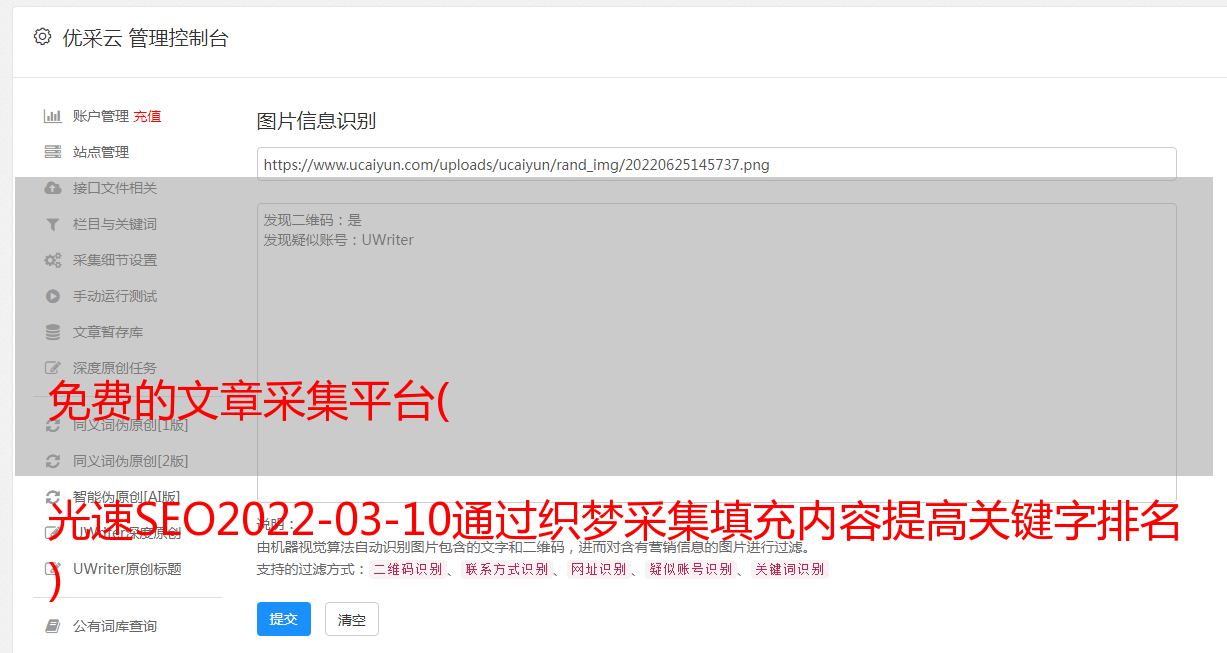Select the 联系方式识别 filter tag
This screenshot has height=653, width=1227.
coord(506,570)
